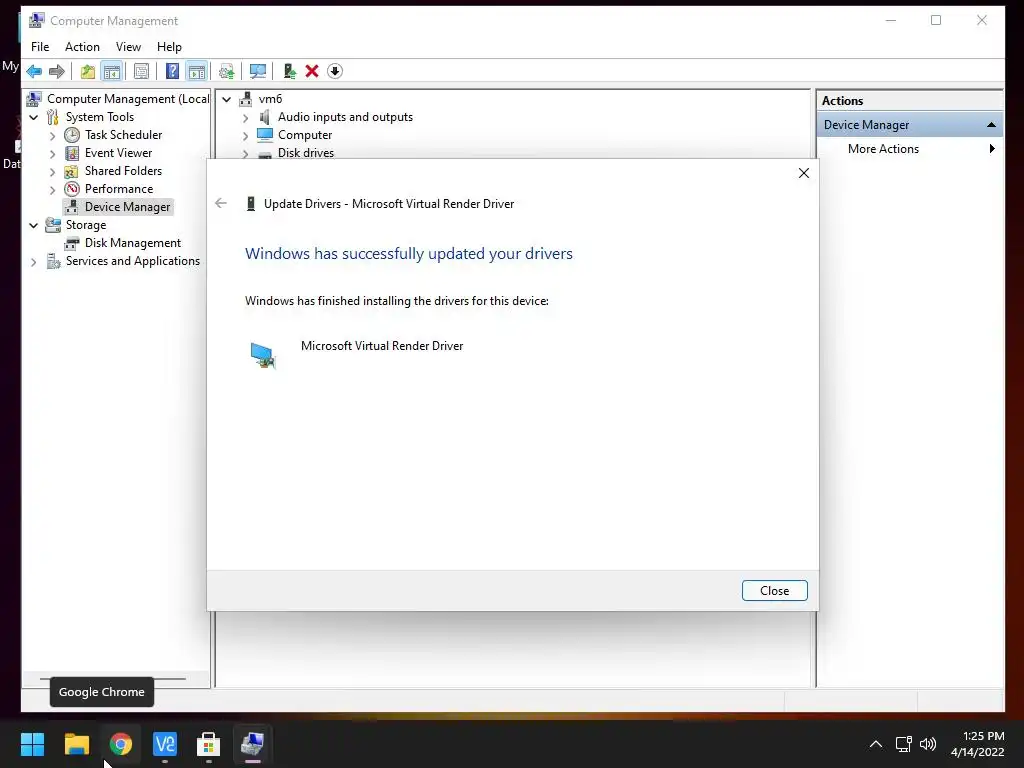Viewport: 1024px width, 768px height.
Task: Open More Actions submenu
Action: pyautogui.click(x=883, y=149)
